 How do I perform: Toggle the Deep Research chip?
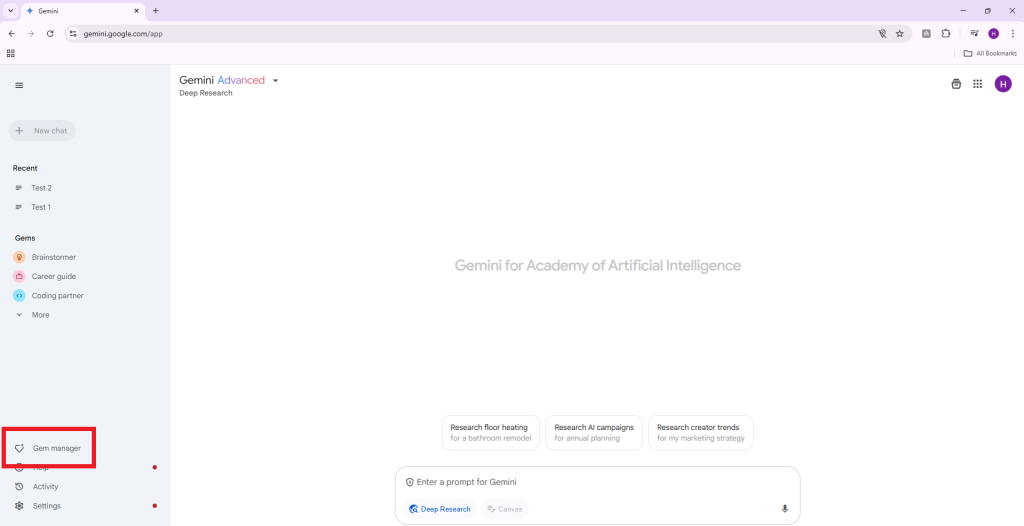pyautogui.click(x=440, y=509)
